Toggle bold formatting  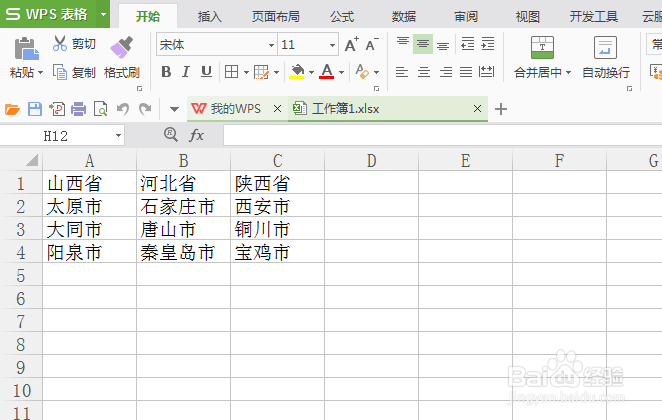(x=166, y=72)
